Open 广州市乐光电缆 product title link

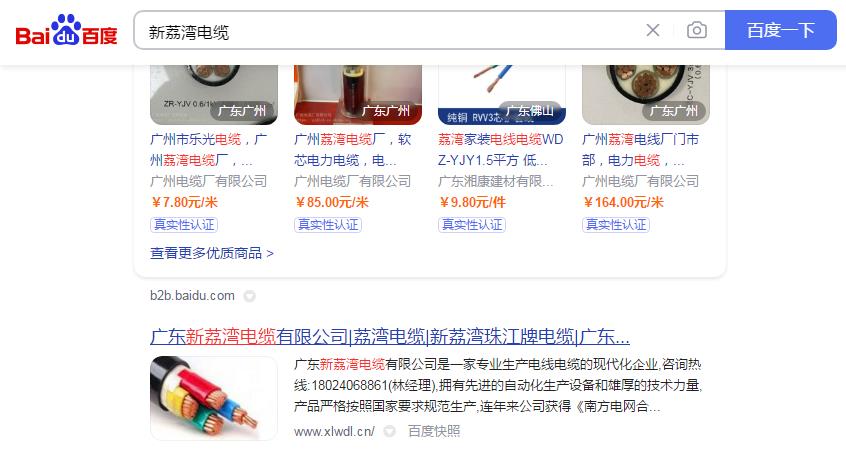point(209,150)
